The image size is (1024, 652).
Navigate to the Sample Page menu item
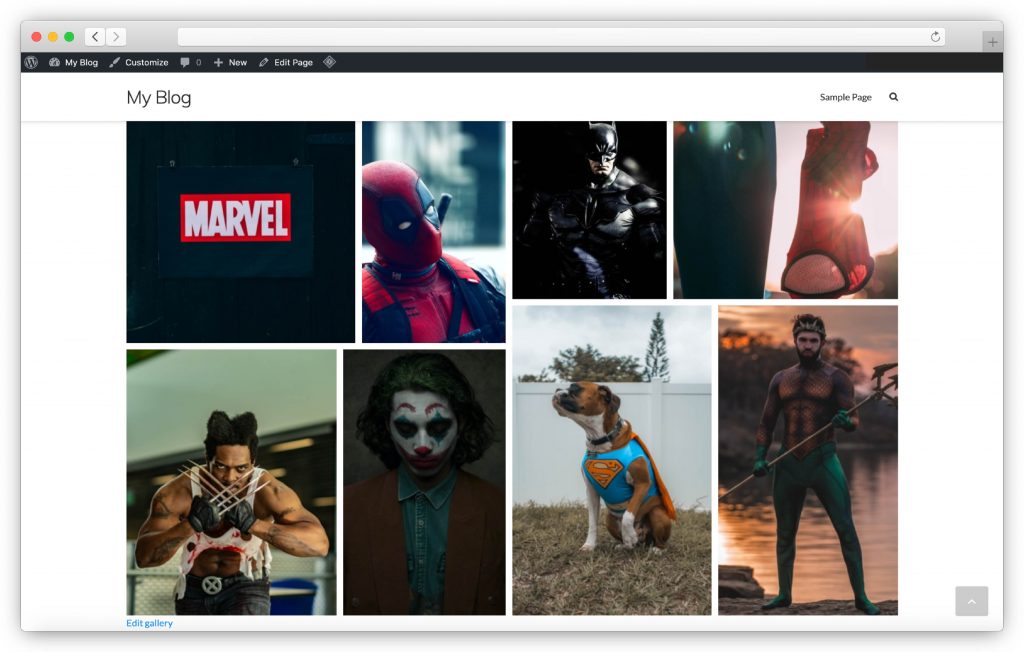coord(845,97)
